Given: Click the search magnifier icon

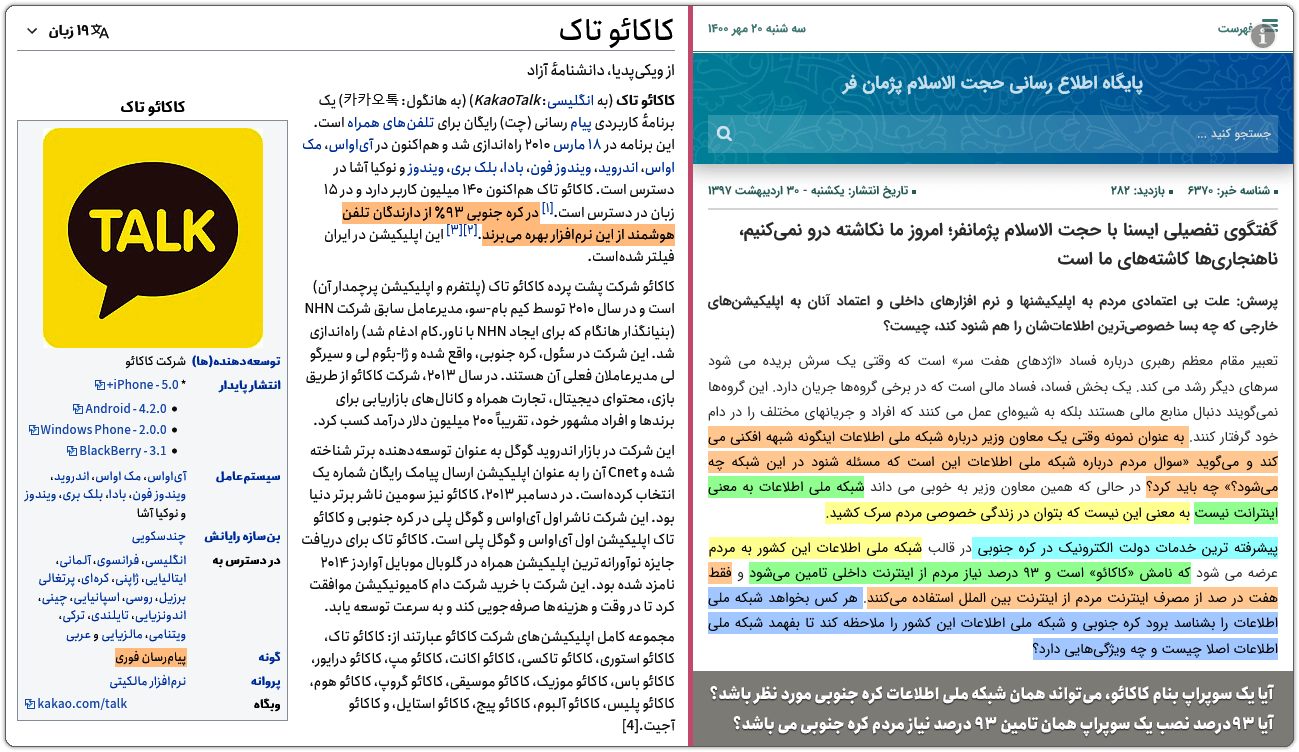Looking at the screenshot, I should point(725,134).
